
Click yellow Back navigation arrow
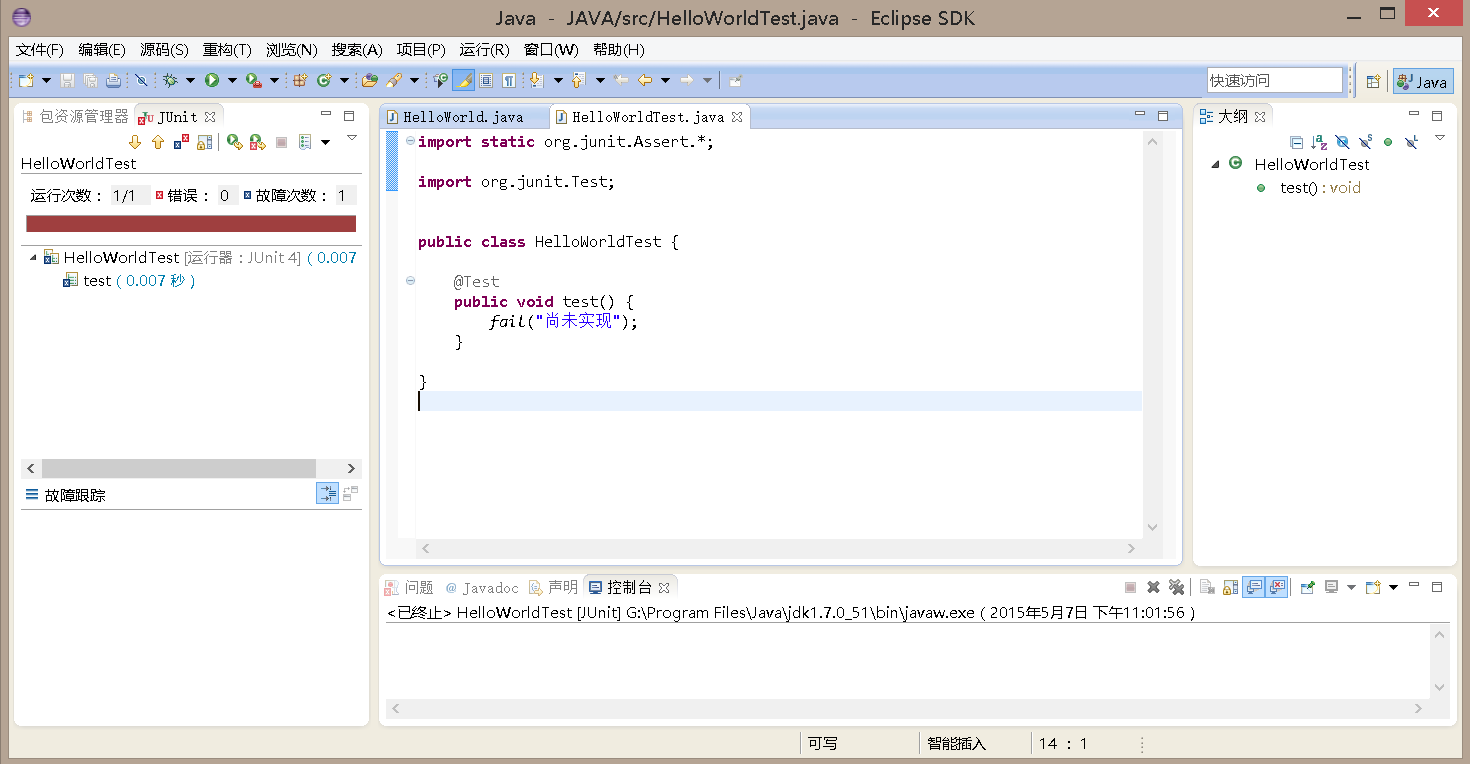coord(645,80)
